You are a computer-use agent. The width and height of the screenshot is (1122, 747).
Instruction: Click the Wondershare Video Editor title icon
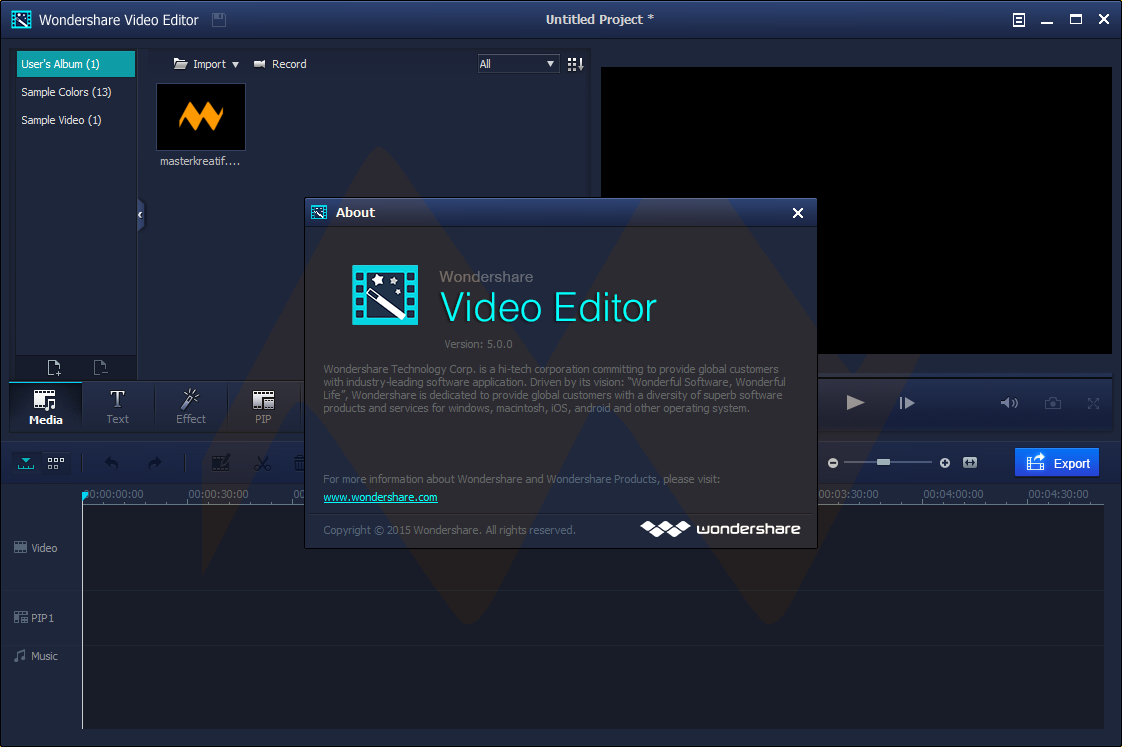pyautogui.click(x=21, y=19)
